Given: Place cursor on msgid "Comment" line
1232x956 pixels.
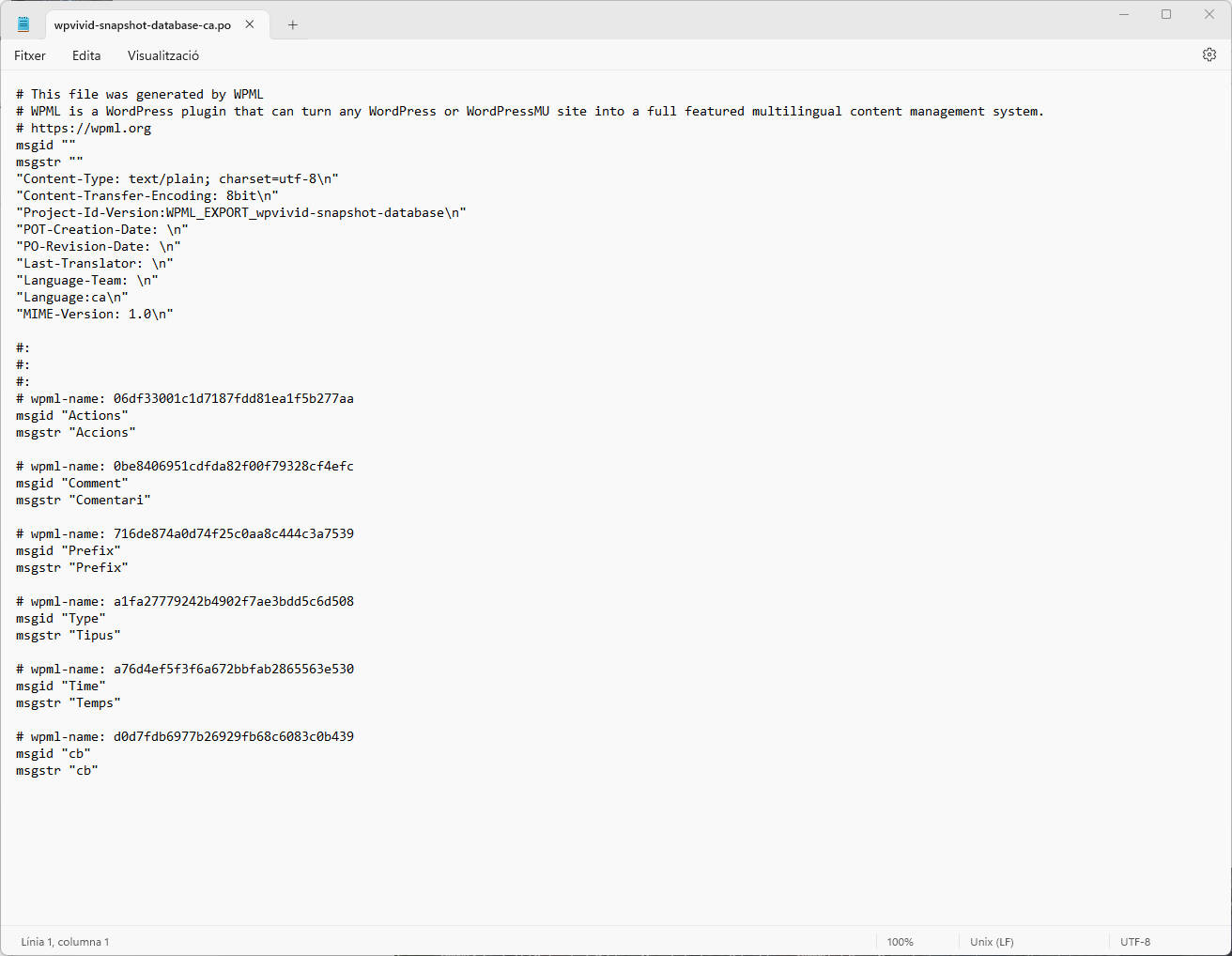Looking at the screenshot, I should tap(72, 483).
